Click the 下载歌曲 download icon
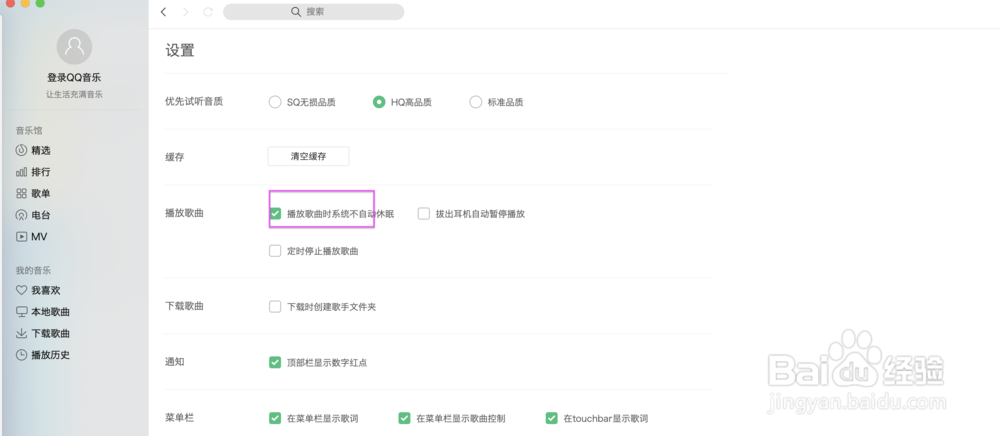 pyautogui.click(x=21, y=333)
